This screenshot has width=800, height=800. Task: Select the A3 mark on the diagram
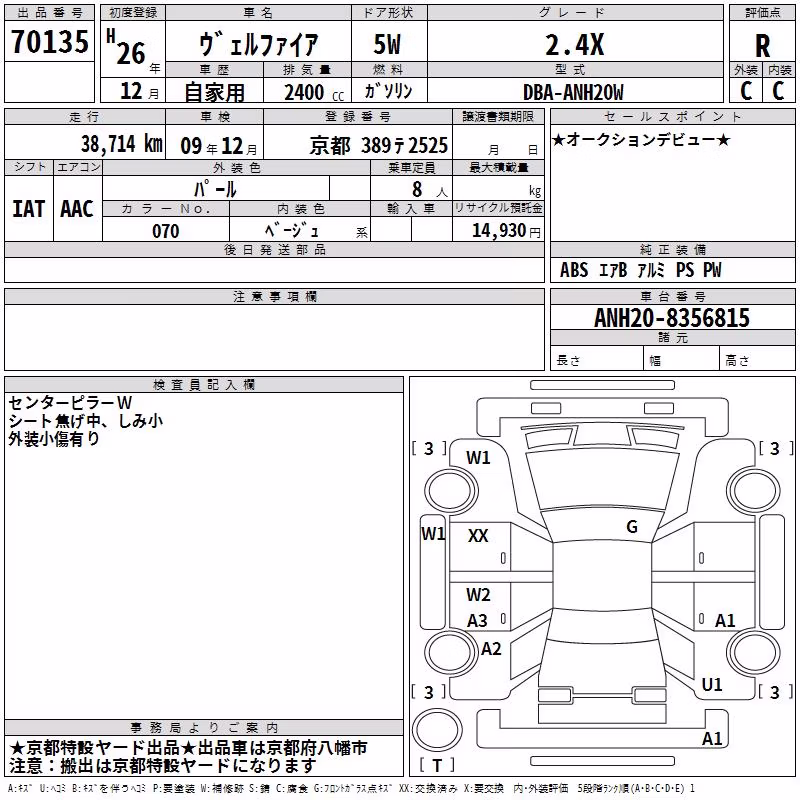point(478,620)
